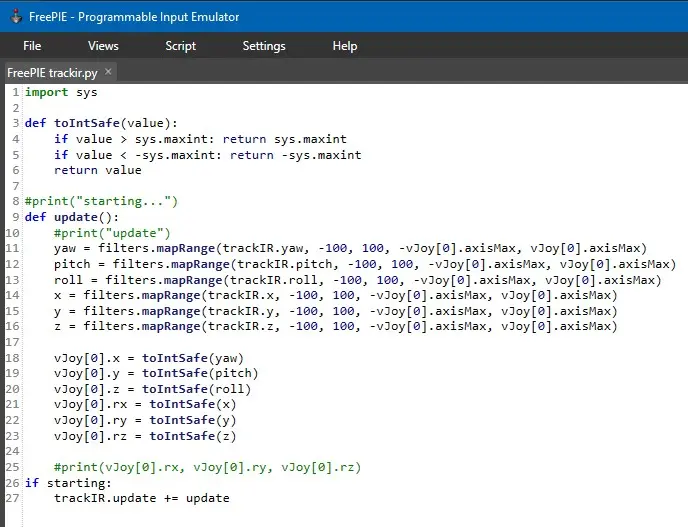The width and height of the screenshot is (688, 527).
Task: Click 'vJoy[0].rz = toIntSafe(z)' line
Action: pos(145,436)
